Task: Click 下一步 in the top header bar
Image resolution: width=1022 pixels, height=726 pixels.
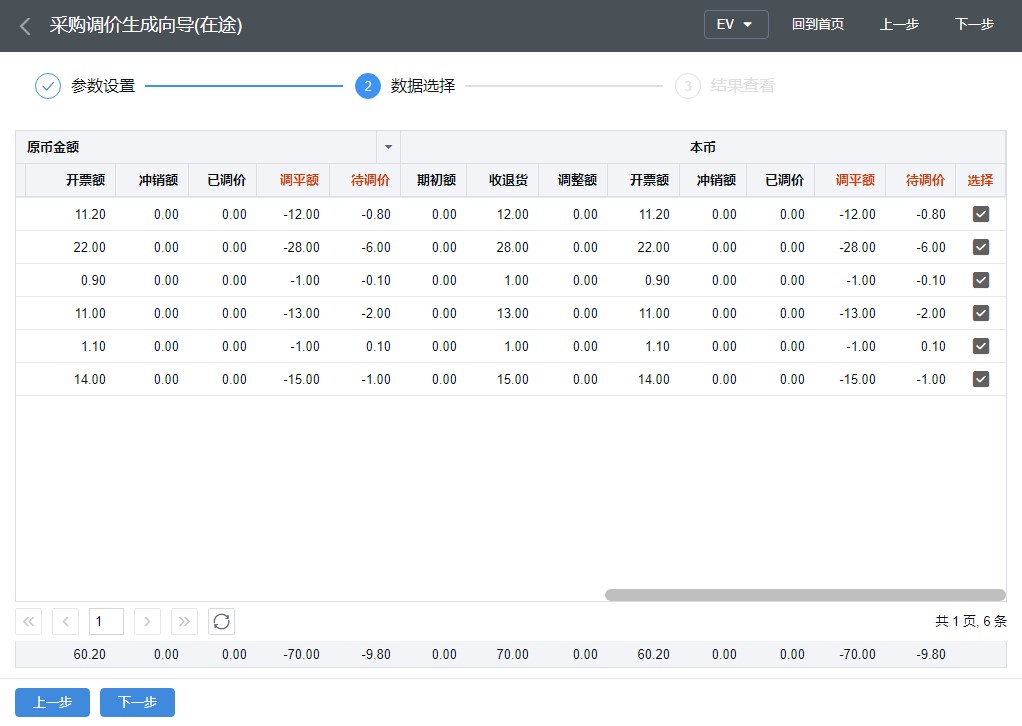Action: [974, 25]
